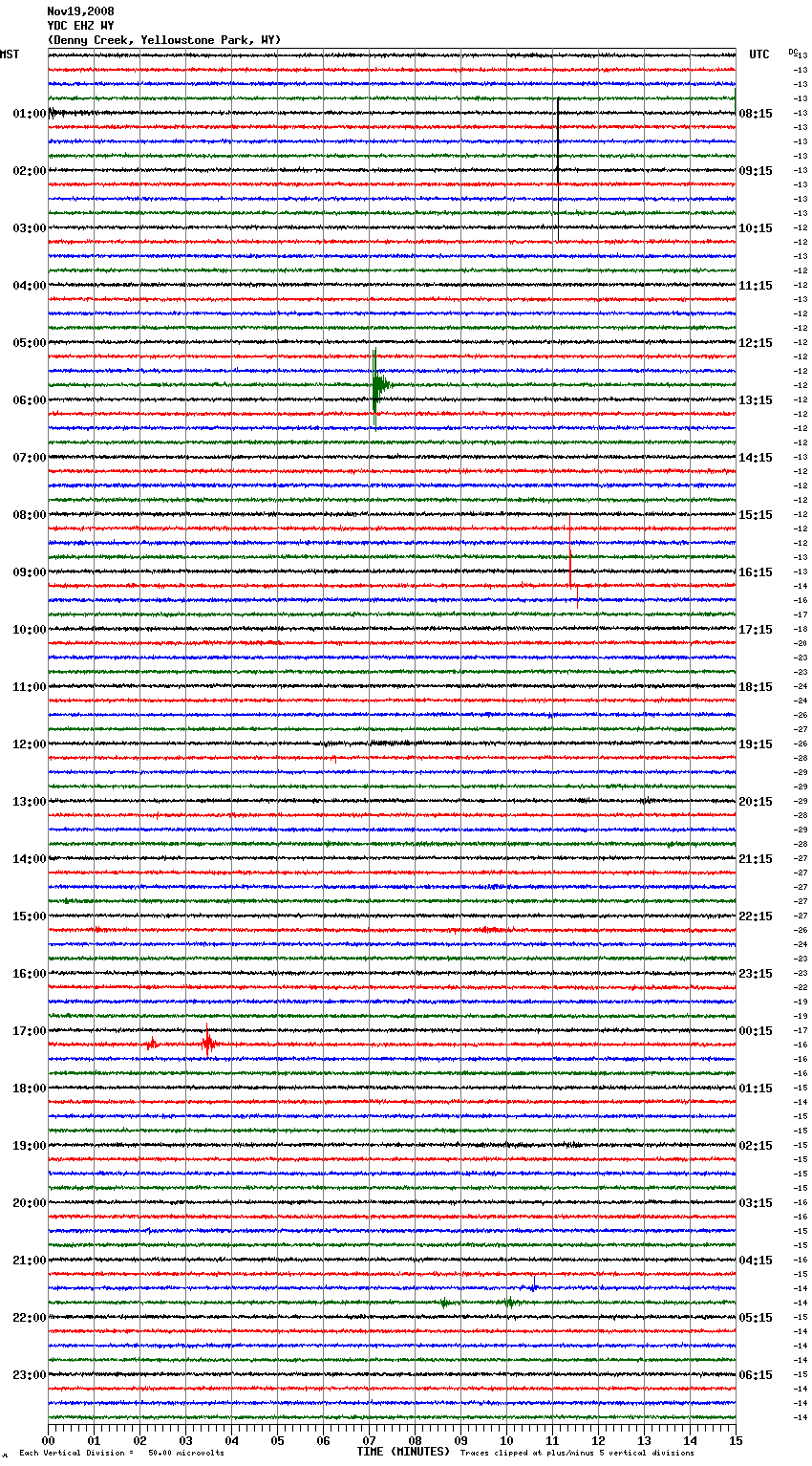The image size is (812, 1466).
Task: Select the 12:00 MST row label
Action: point(30,744)
